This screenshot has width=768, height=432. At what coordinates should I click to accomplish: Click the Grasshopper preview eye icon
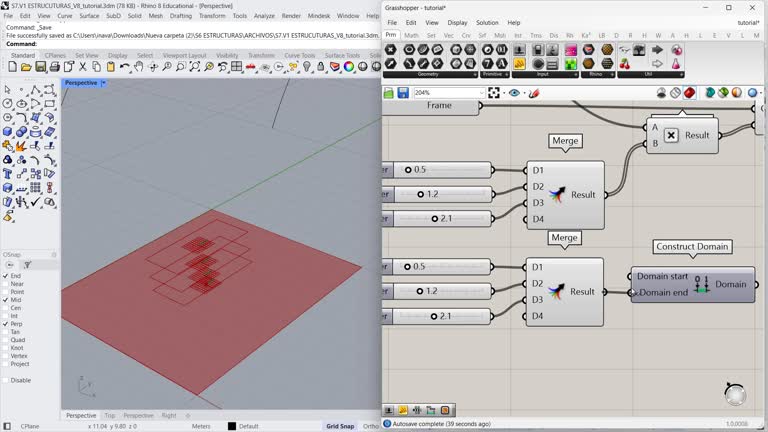[514, 93]
